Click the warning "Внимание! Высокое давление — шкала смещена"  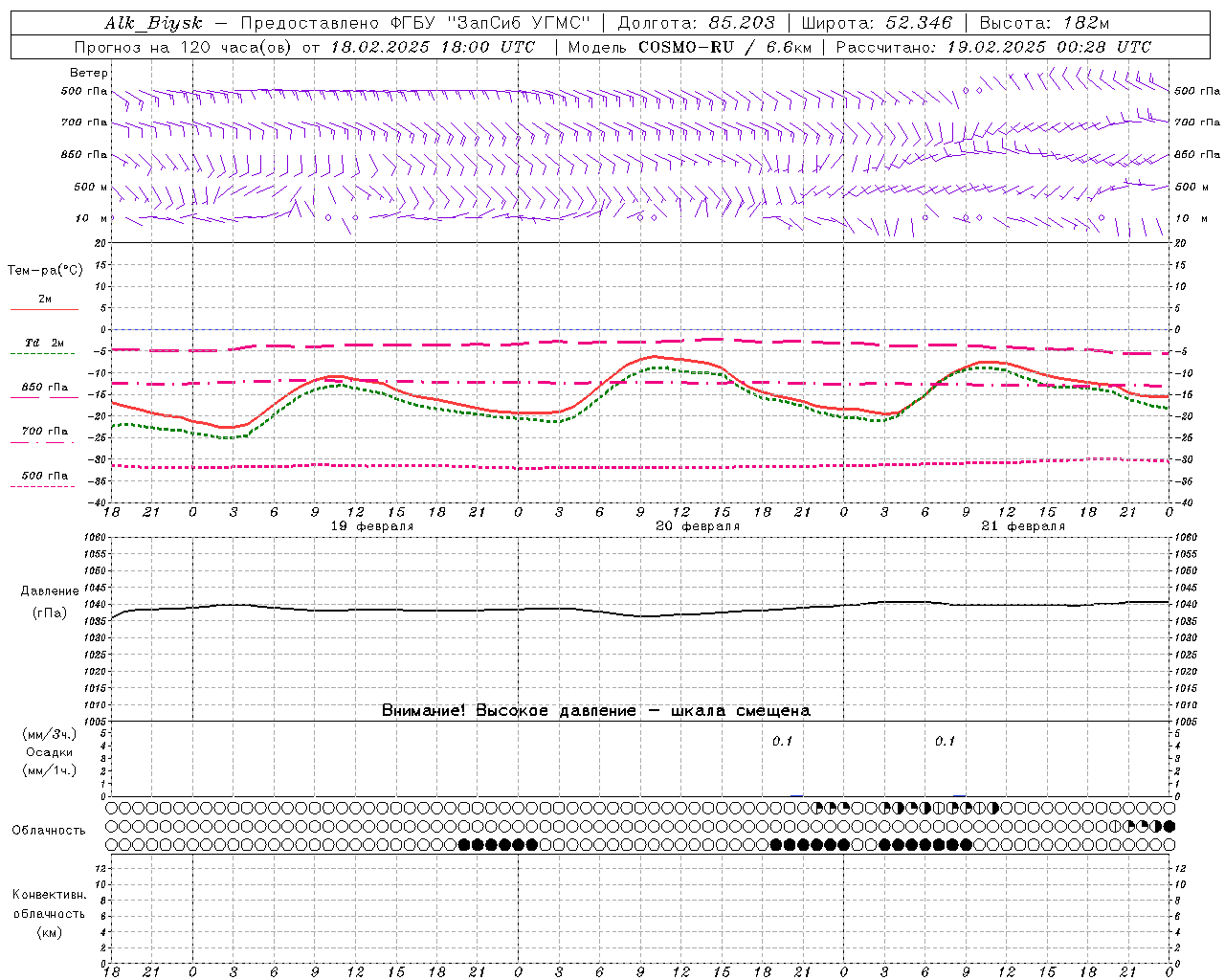coord(596,710)
